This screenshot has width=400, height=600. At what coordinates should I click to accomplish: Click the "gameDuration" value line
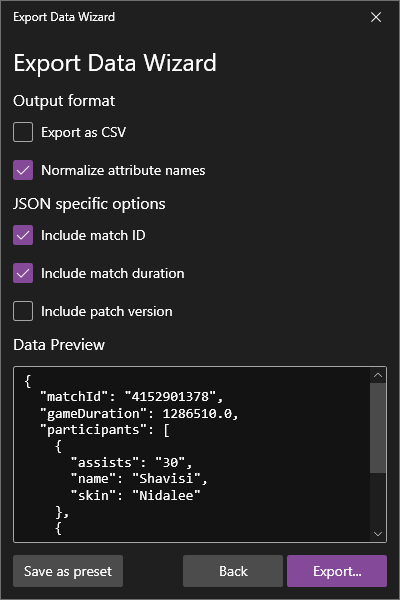click(x=139, y=413)
